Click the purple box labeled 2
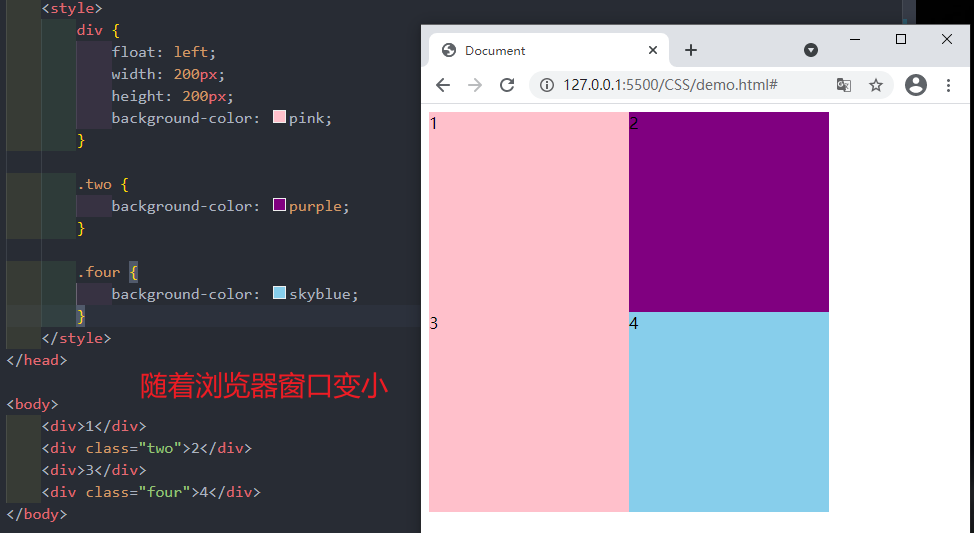The width and height of the screenshot is (974, 533). 728,212
